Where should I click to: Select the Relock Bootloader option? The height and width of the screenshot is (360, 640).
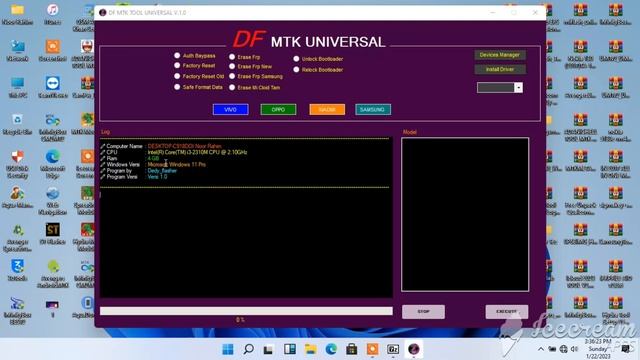pyautogui.click(x=296, y=70)
